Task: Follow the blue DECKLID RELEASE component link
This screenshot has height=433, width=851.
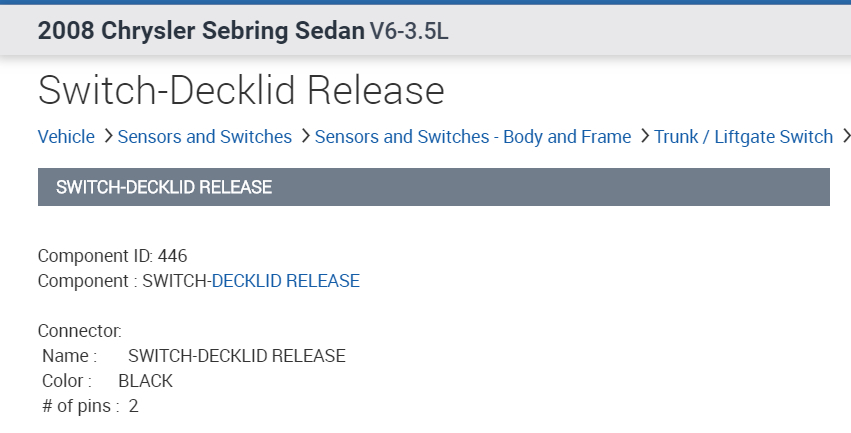Action: tap(285, 281)
